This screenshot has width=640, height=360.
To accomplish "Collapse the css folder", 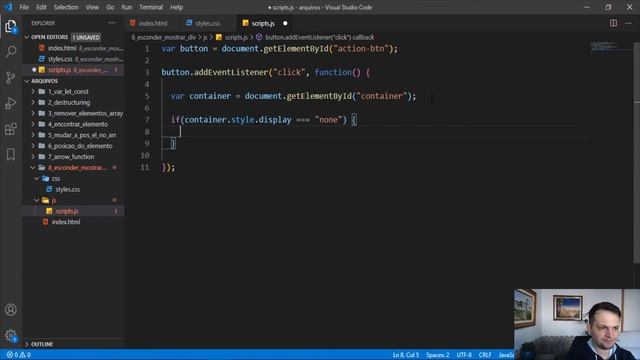I will pyautogui.click(x=56, y=178).
